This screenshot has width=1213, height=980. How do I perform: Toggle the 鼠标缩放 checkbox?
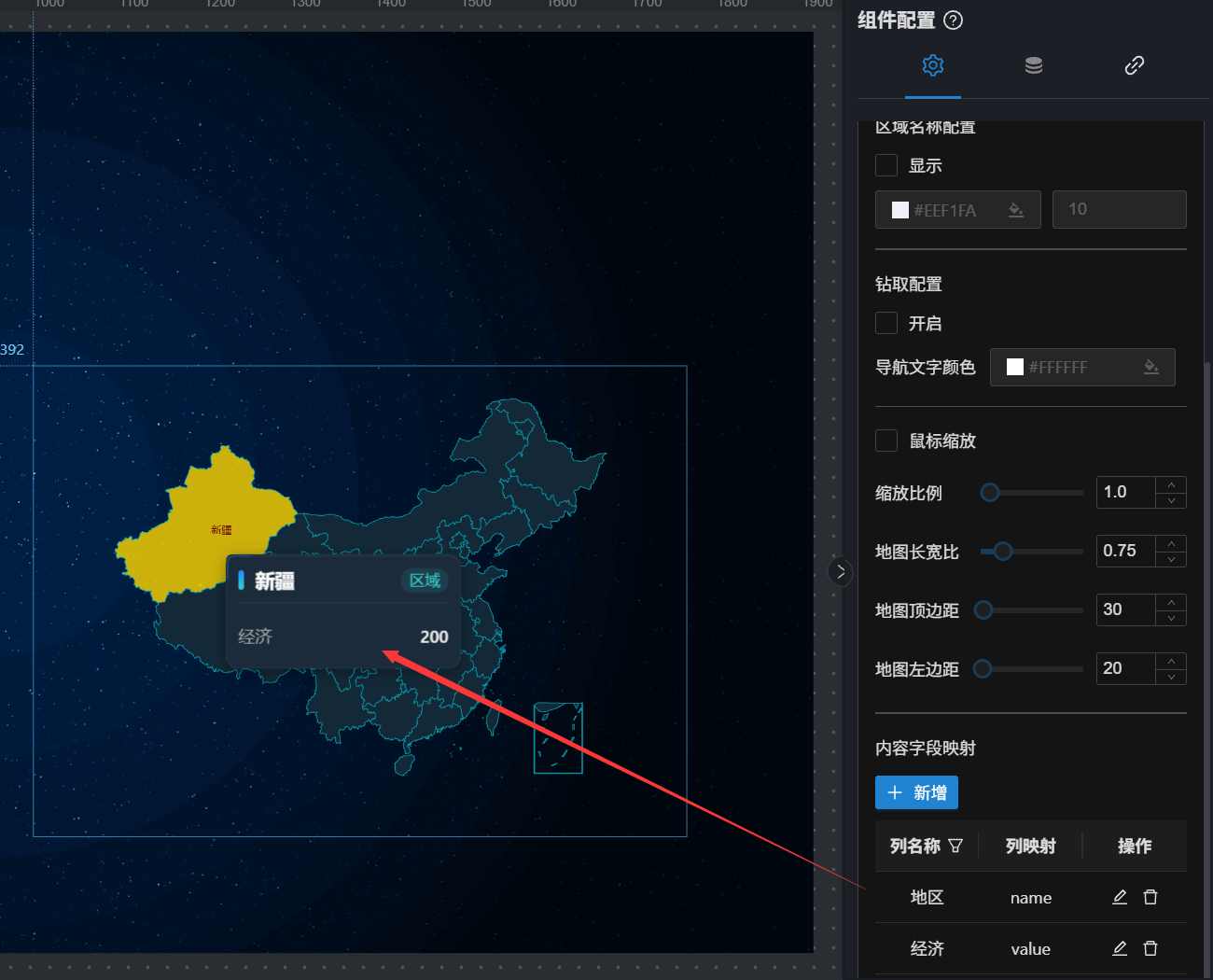886,441
